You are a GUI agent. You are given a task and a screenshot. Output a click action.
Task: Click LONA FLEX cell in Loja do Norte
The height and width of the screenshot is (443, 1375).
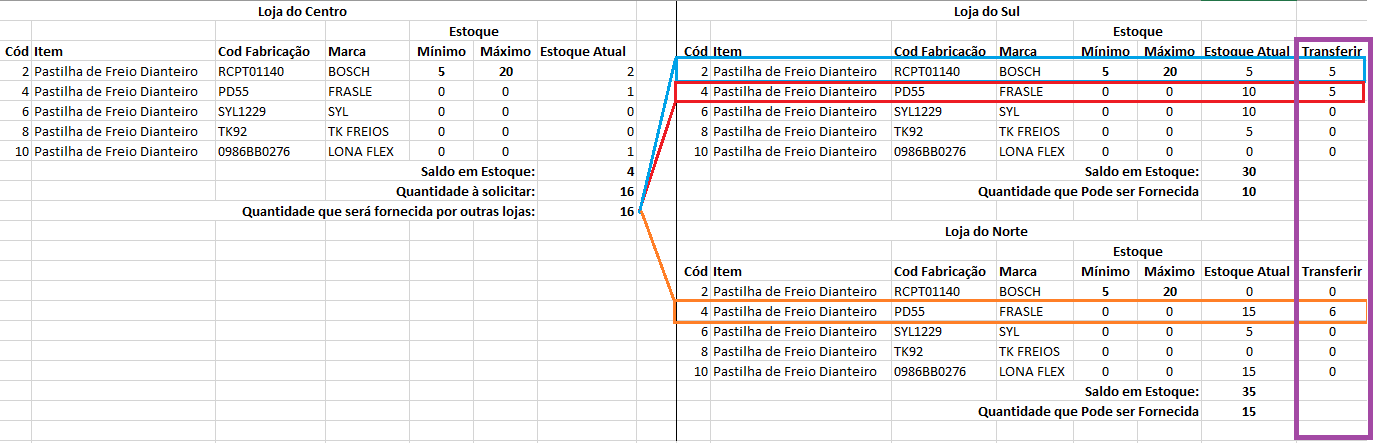(x=1032, y=371)
